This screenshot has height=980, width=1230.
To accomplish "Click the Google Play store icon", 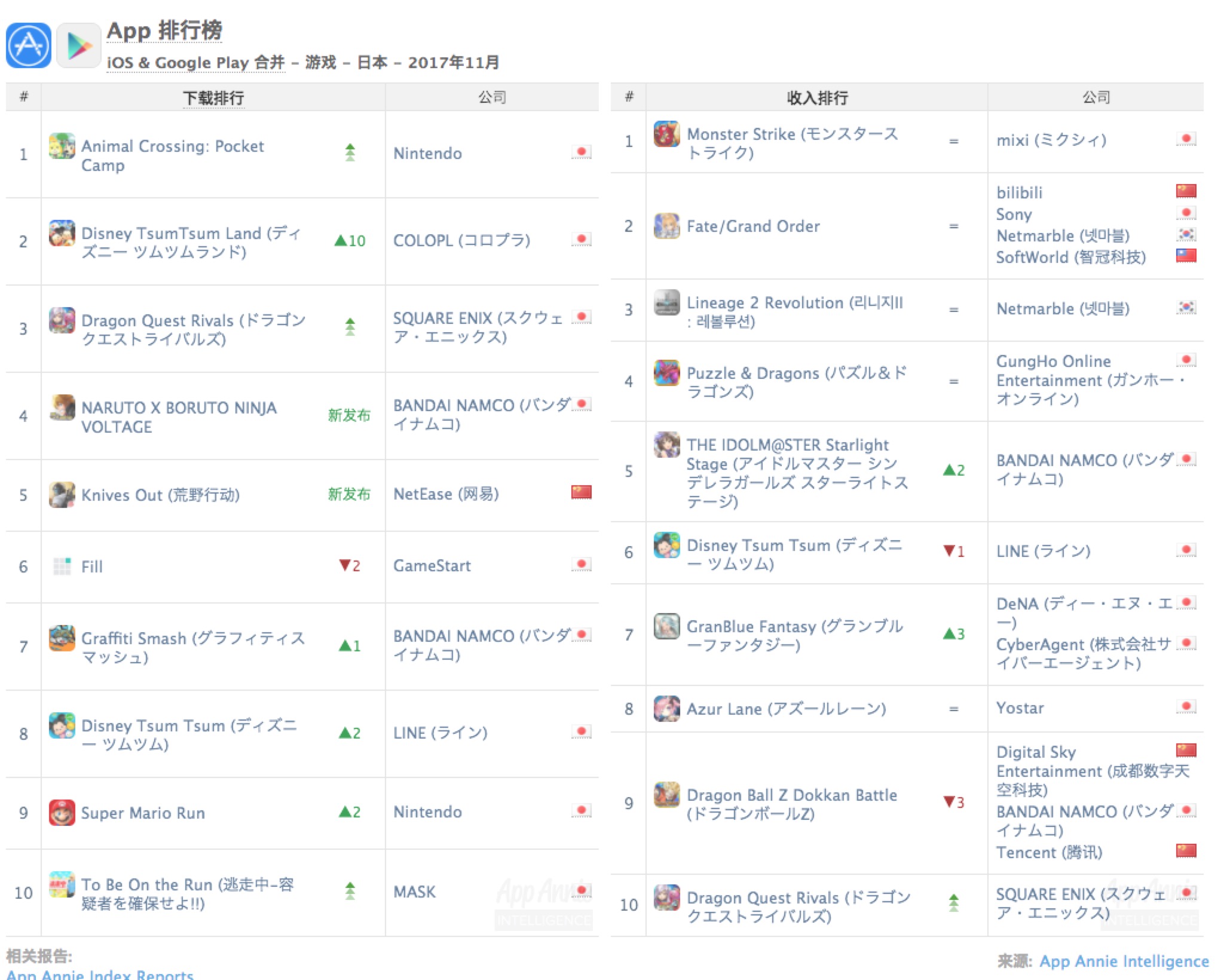I will (79, 46).
